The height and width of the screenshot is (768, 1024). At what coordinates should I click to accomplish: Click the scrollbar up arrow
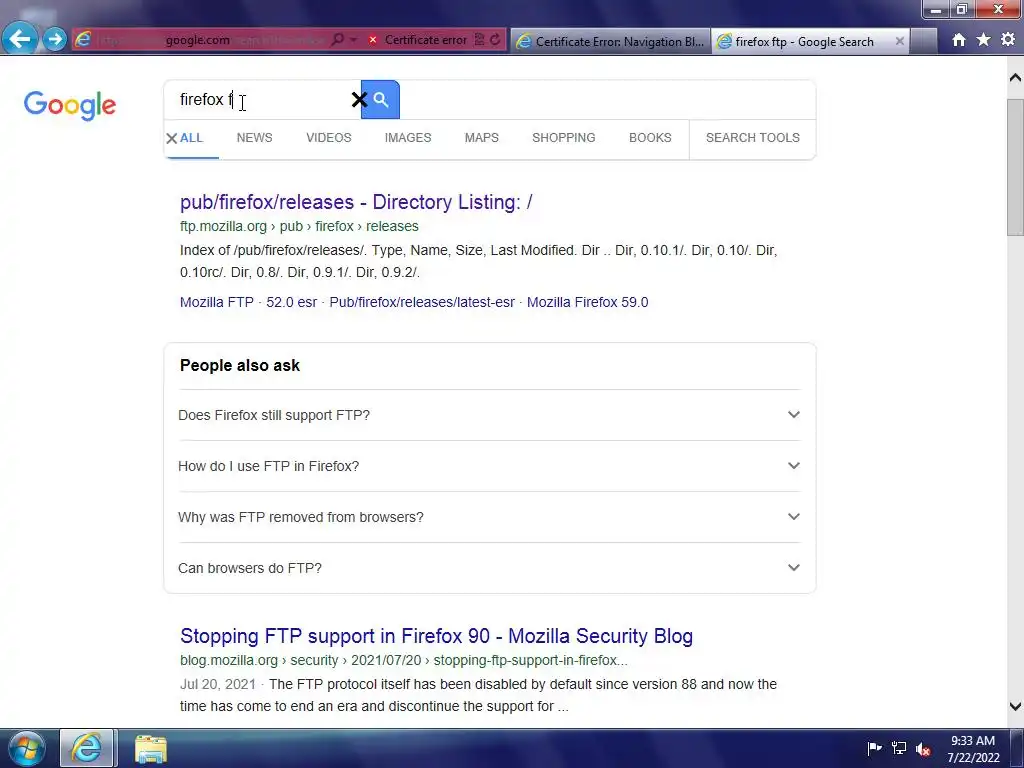click(x=1015, y=78)
